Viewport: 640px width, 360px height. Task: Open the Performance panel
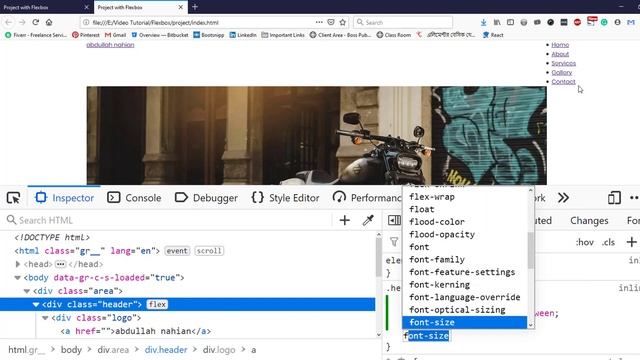(x=367, y=198)
